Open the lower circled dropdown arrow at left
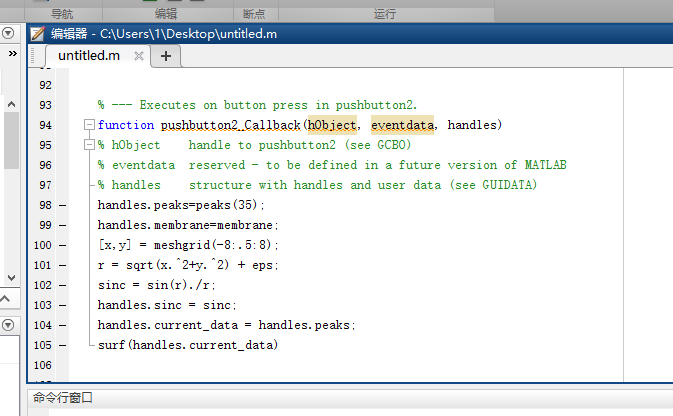The height and width of the screenshot is (416, 673). tap(8, 325)
